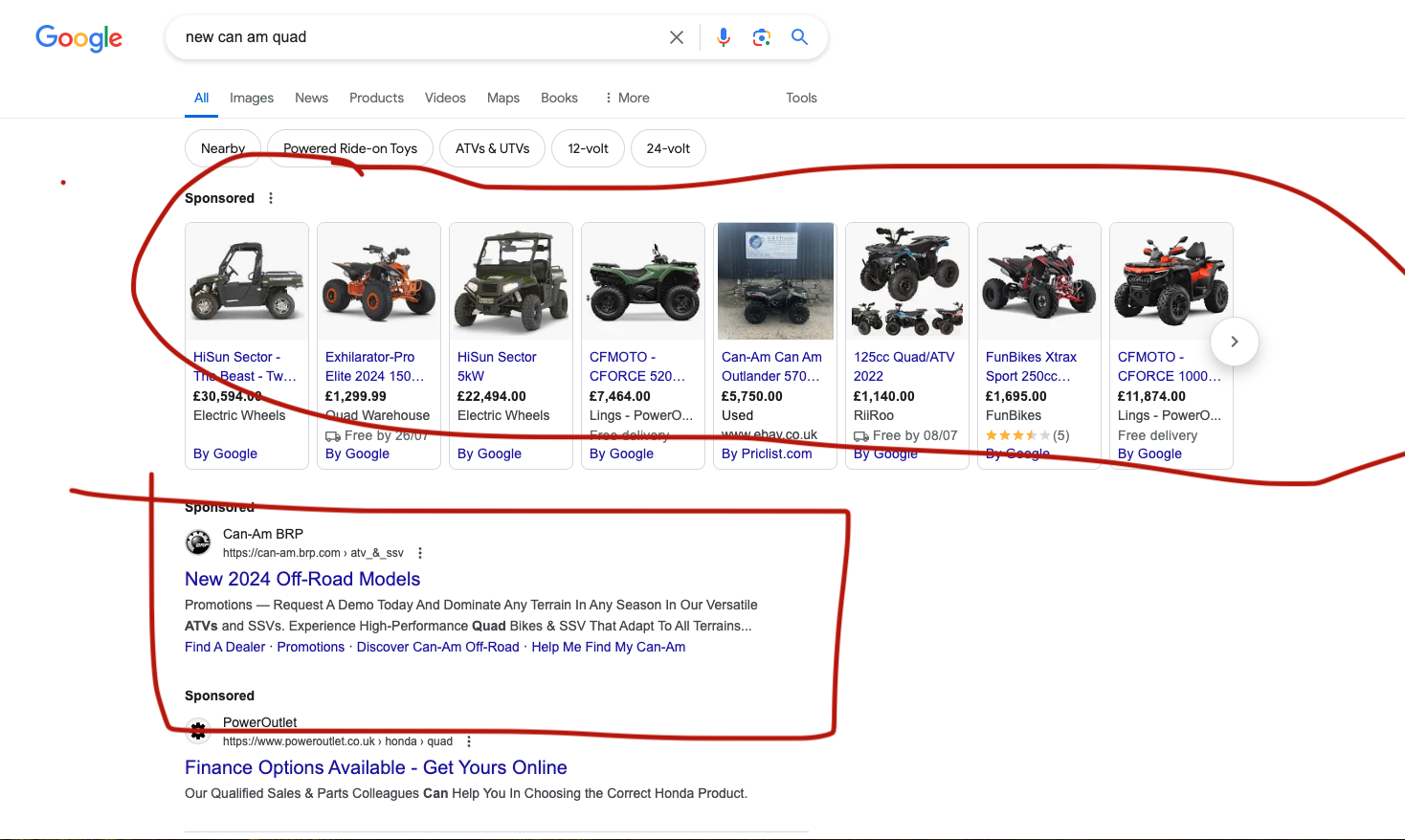
Task: Open Google Lens image search icon
Action: pos(762,37)
